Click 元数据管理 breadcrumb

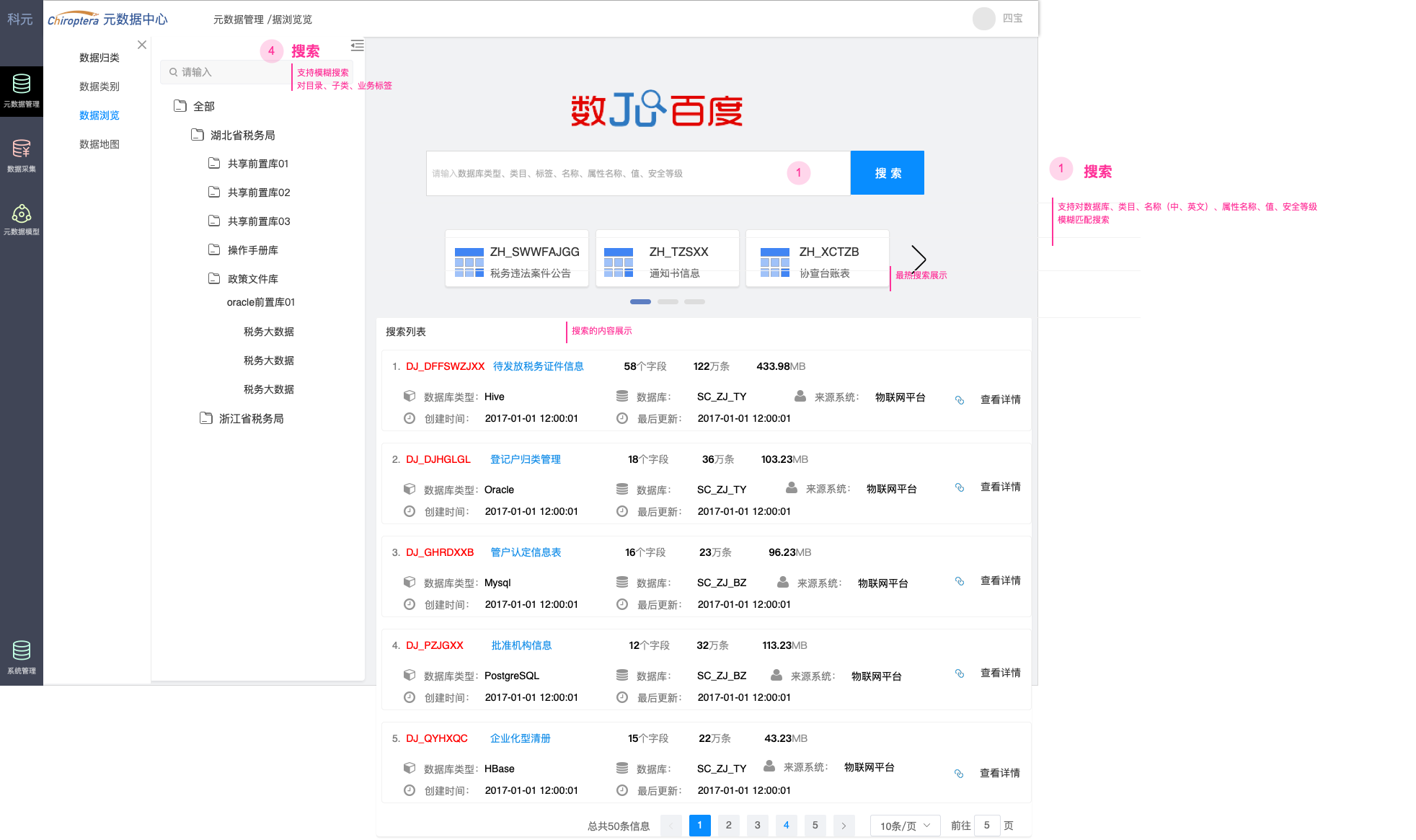[x=238, y=19]
